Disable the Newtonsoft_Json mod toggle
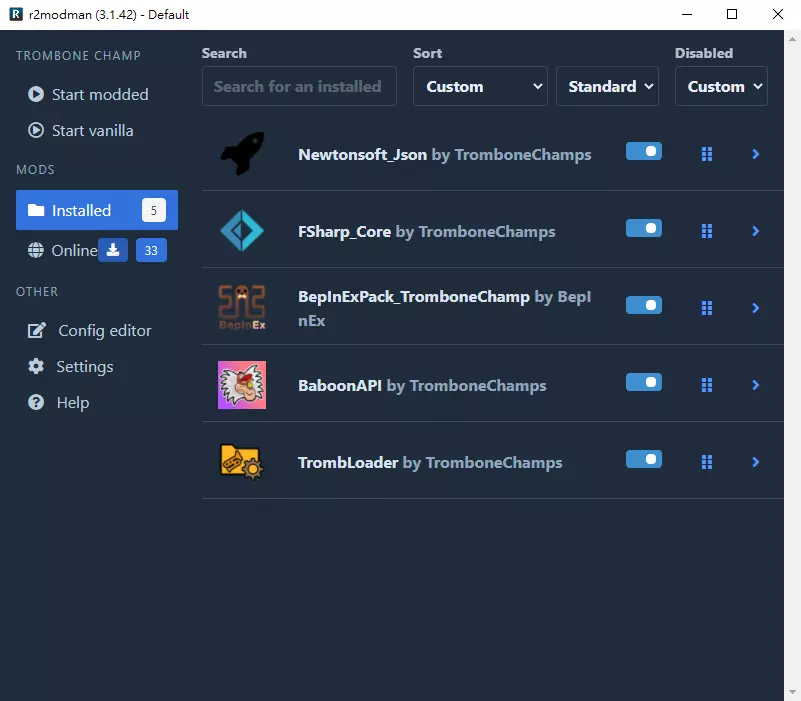 coord(644,151)
